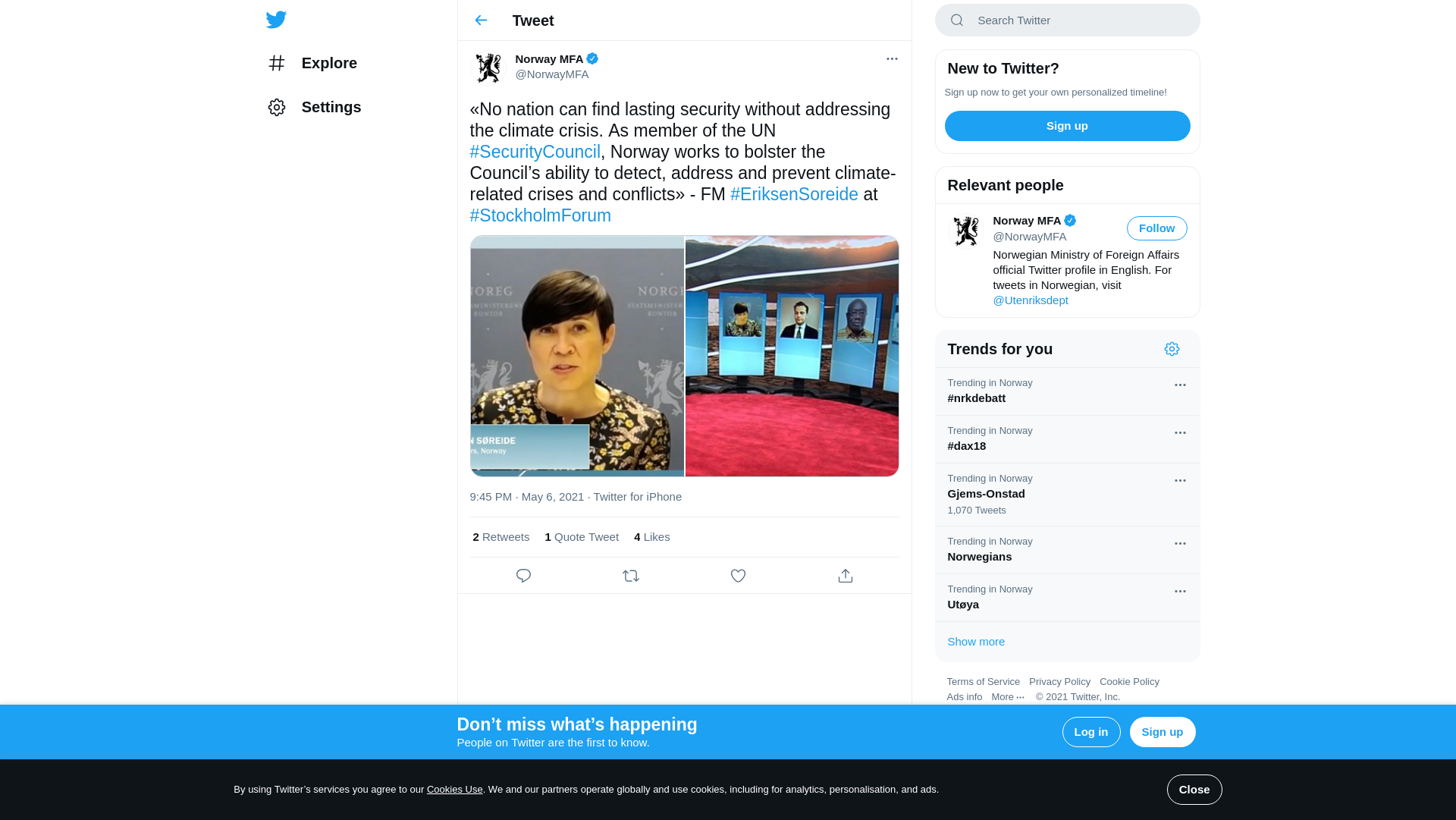Expand the More footer menu
Viewport: 1456px width, 820px height.
click(x=1007, y=697)
